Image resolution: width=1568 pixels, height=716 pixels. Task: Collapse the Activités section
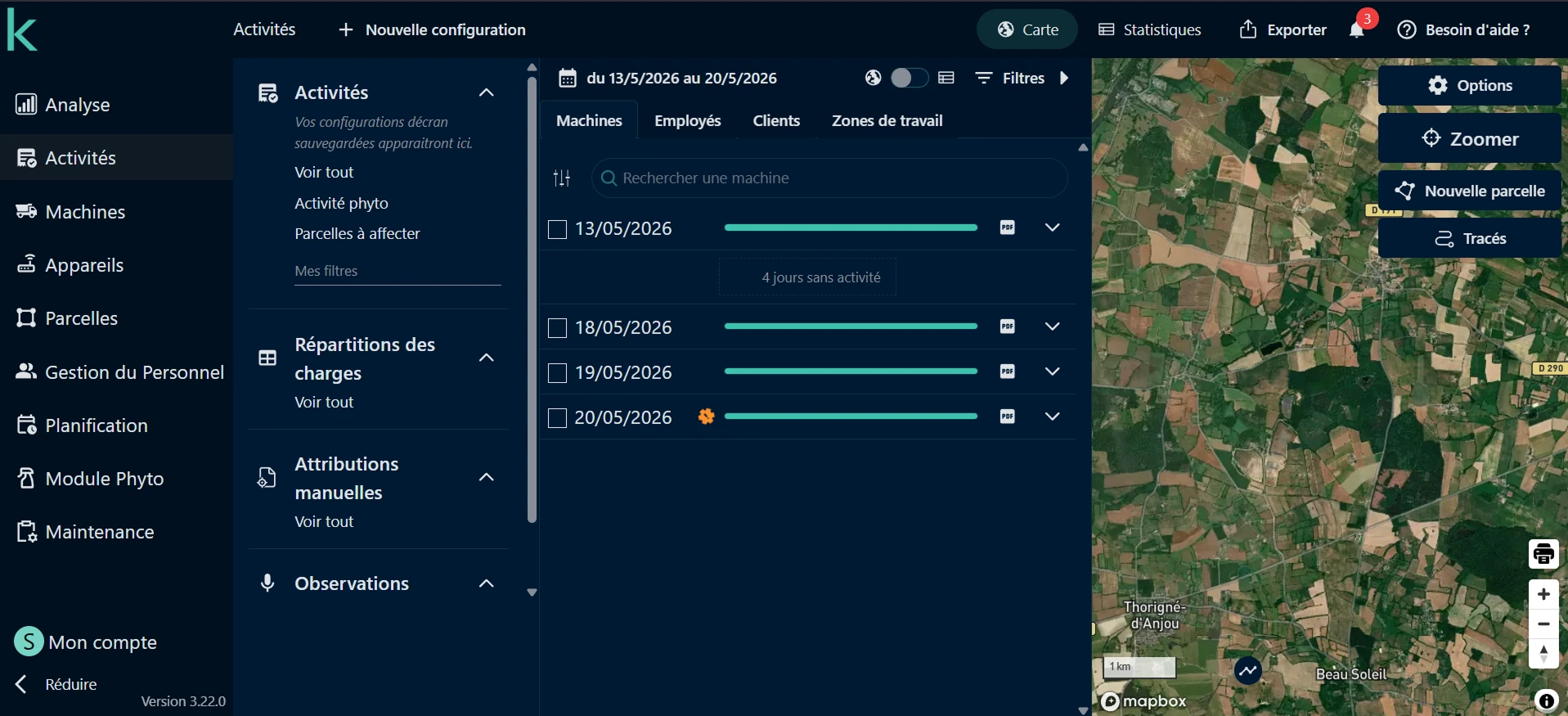487,92
